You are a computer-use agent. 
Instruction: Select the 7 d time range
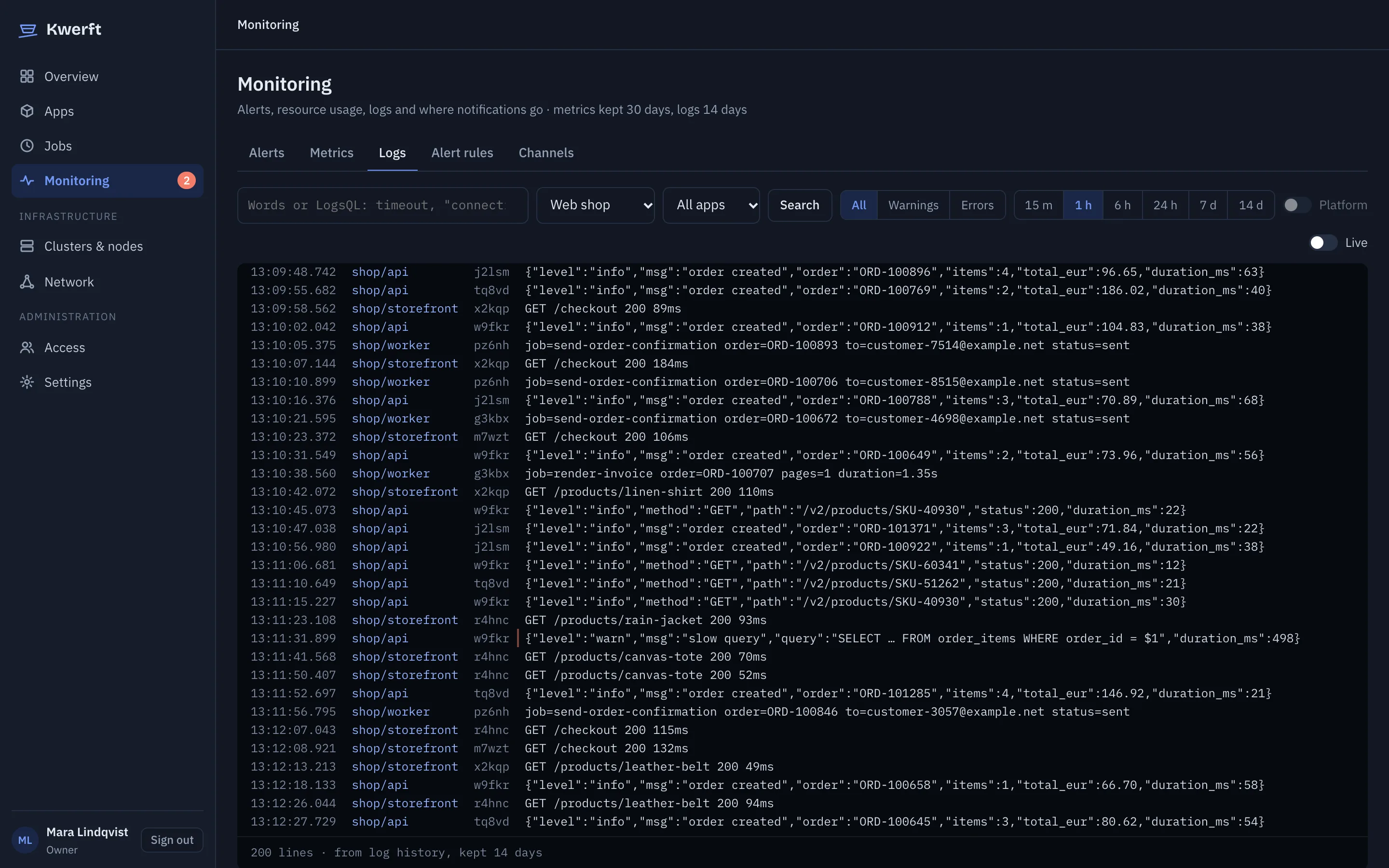pyautogui.click(x=1208, y=205)
